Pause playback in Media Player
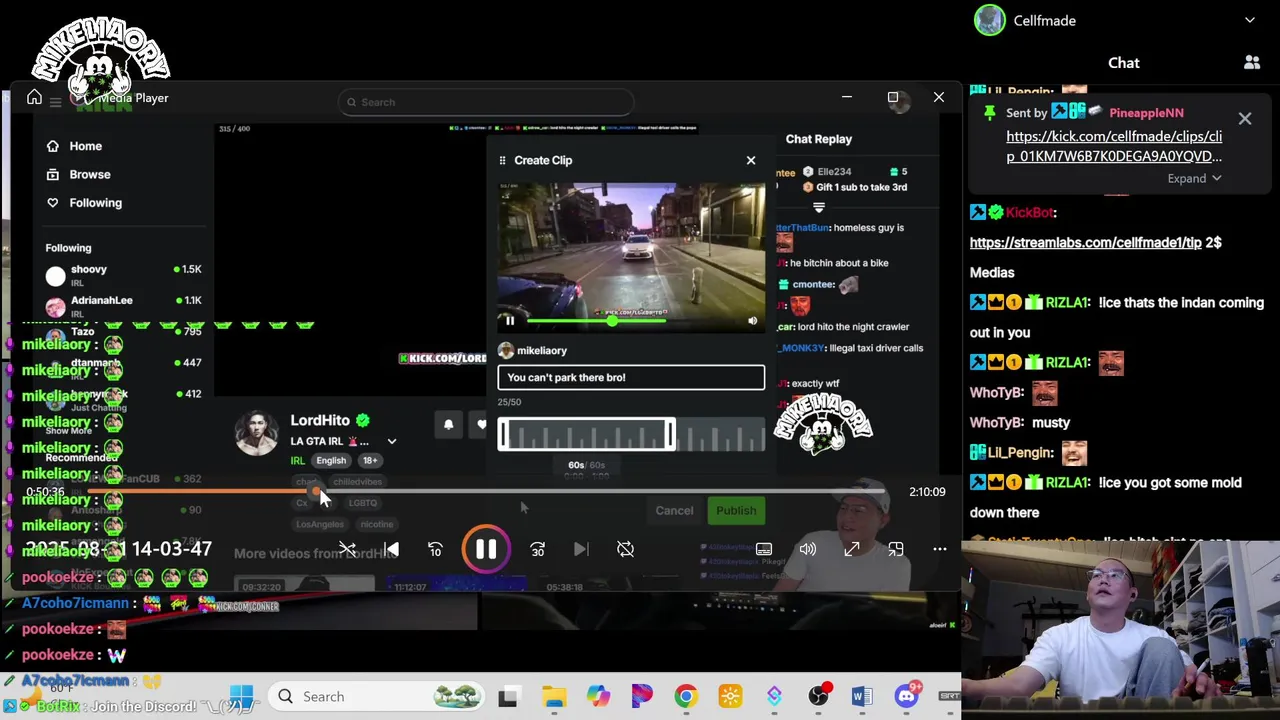Screen dimensions: 1280x720 [x=486, y=549]
